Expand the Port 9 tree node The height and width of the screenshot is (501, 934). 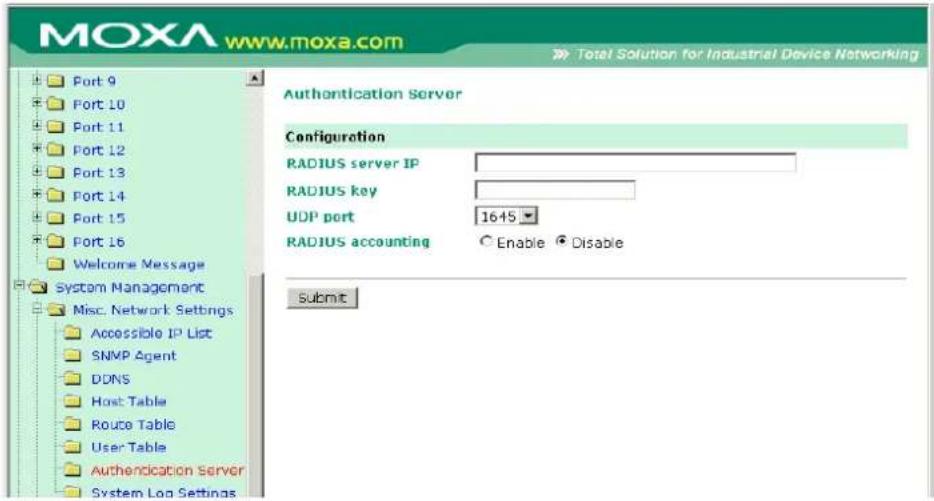coord(37,80)
